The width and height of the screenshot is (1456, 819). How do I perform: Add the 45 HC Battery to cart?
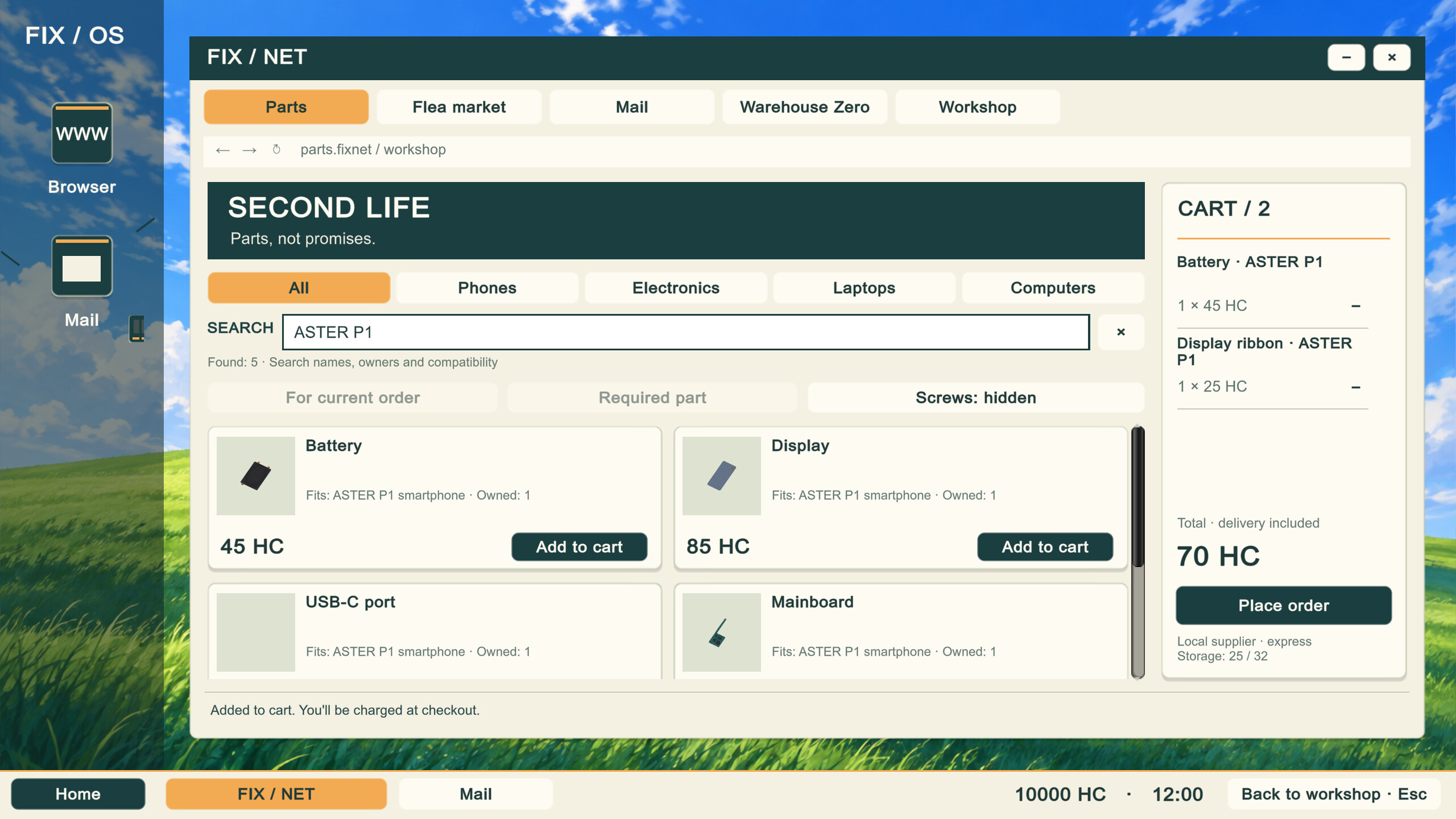coord(580,547)
